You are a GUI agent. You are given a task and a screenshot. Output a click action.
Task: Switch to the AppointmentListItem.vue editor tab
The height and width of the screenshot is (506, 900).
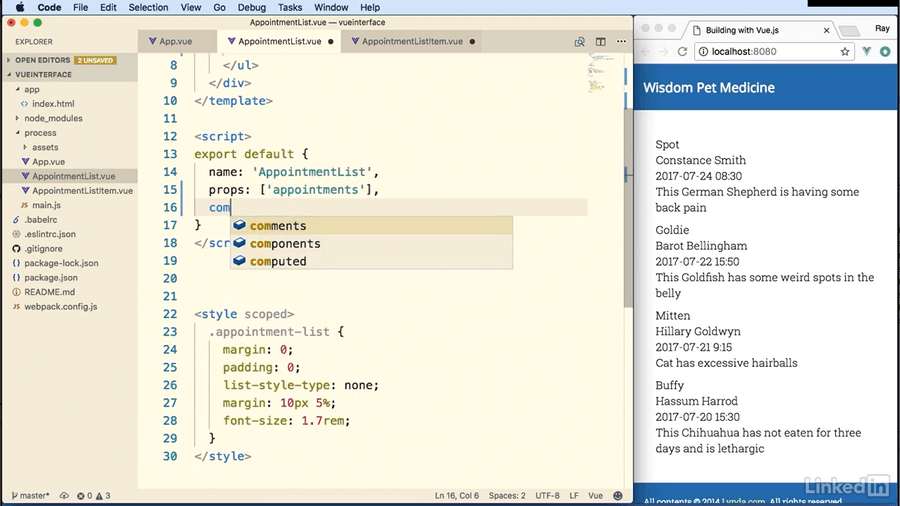(x=412, y=41)
